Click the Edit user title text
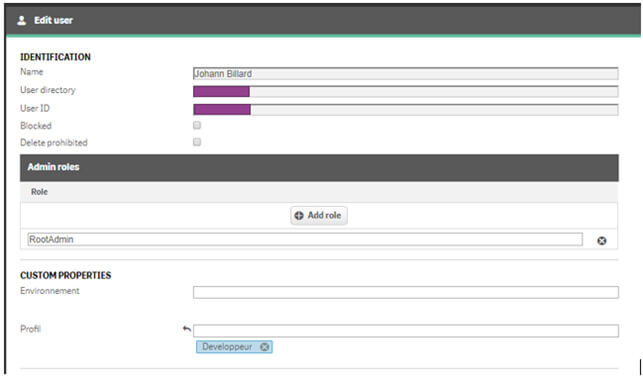This screenshot has width=643, height=382. (x=53, y=20)
